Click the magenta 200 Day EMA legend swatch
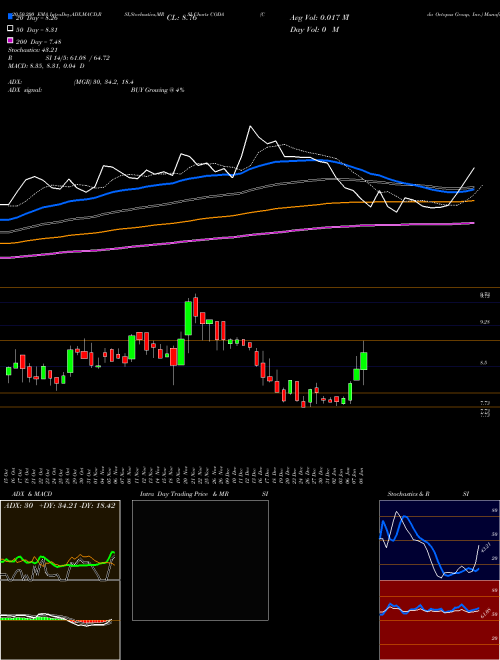 pyautogui.click(x=10, y=40)
